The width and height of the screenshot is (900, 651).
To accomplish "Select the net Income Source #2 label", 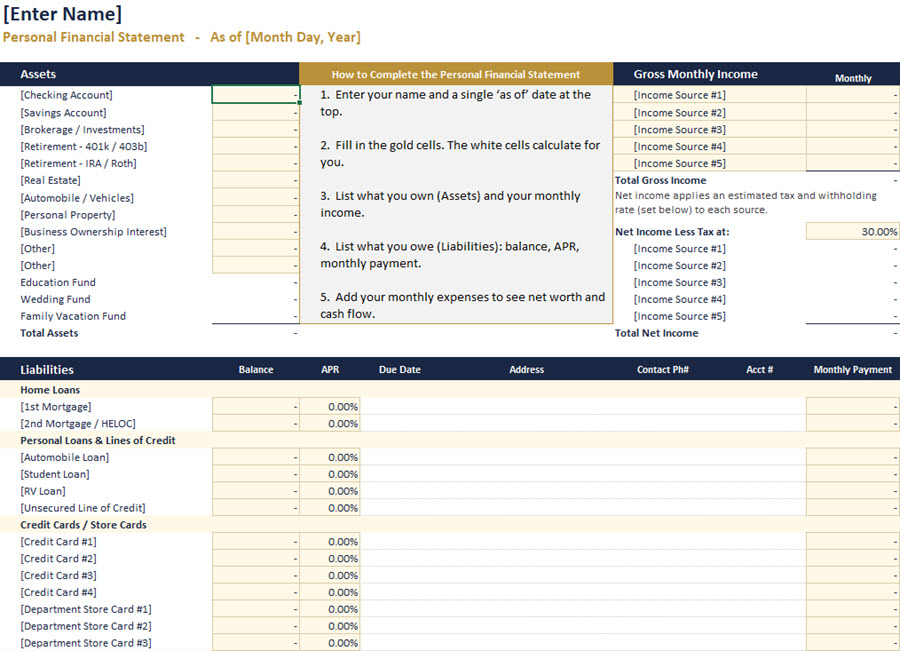I will coord(680,265).
